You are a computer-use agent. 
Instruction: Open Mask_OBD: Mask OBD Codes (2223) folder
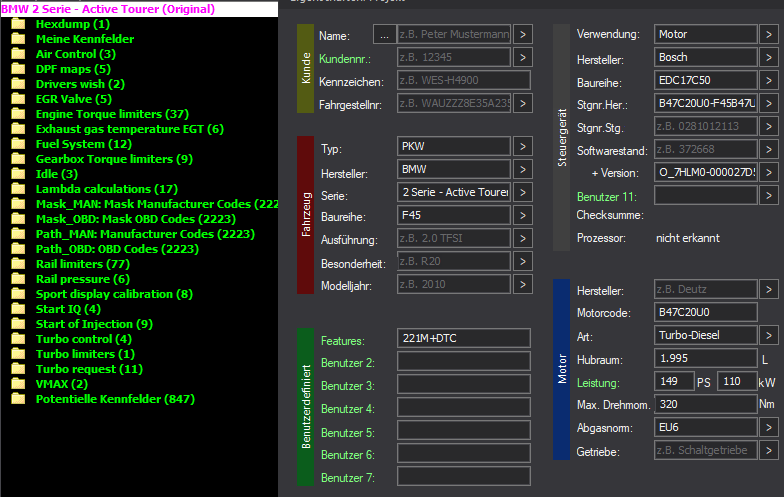tap(136, 219)
